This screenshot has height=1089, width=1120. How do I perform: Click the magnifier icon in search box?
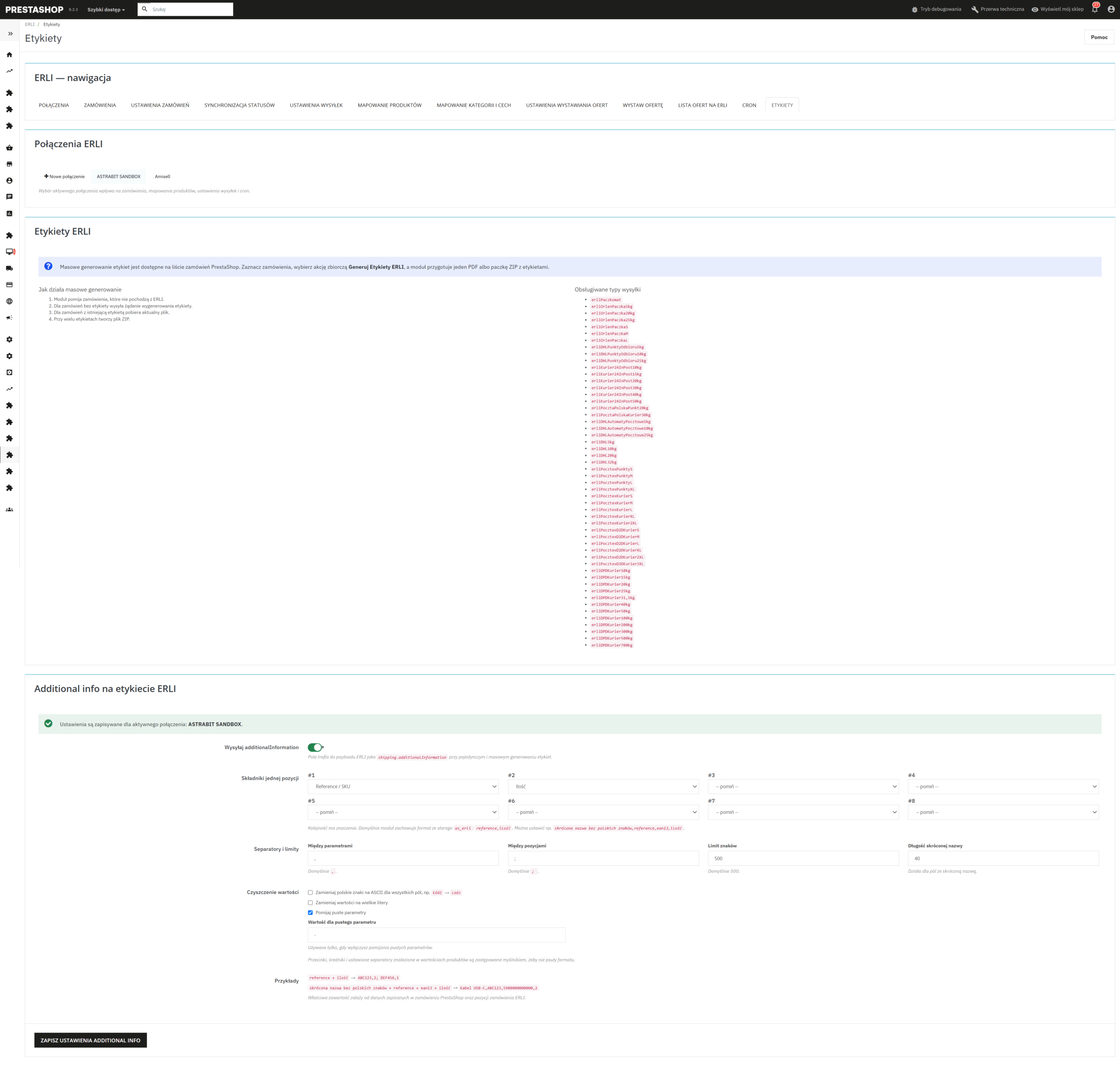(145, 9)
